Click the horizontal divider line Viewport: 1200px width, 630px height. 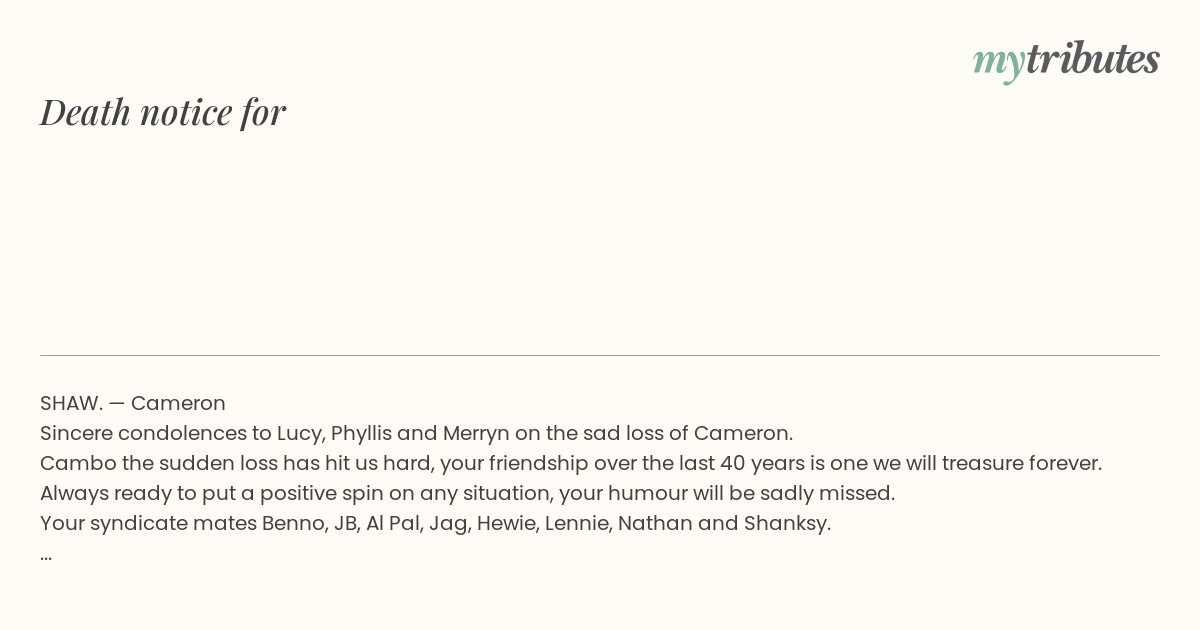tap(600, 355)
